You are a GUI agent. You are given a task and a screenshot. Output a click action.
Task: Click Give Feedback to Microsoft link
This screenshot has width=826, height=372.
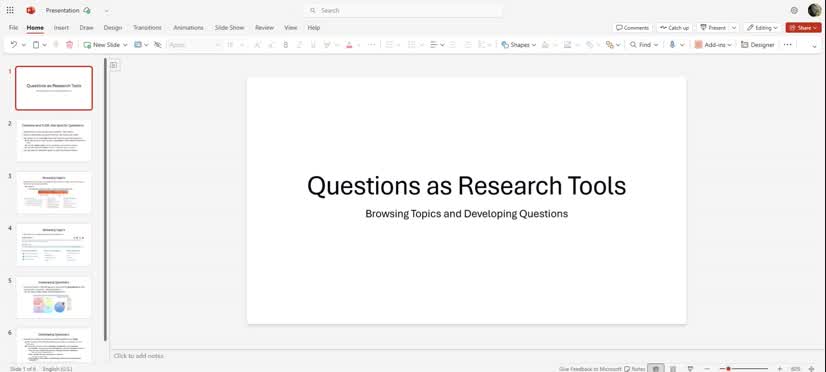(590, 369)
